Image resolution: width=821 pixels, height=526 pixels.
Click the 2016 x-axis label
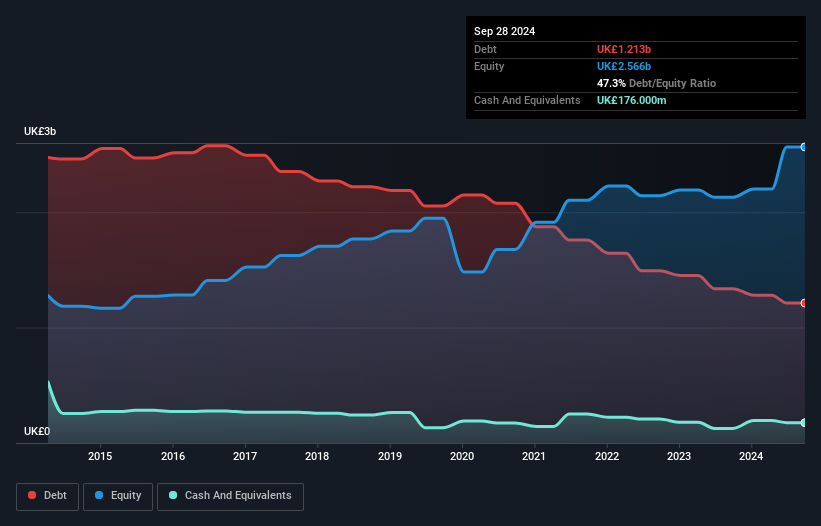(173, 456)
